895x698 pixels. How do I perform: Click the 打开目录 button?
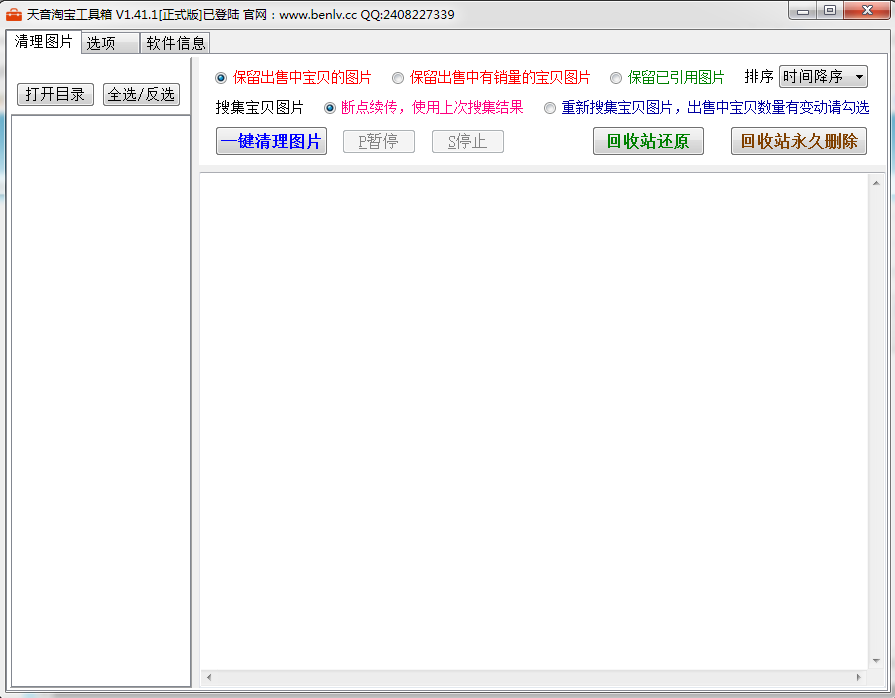point(55,94)
